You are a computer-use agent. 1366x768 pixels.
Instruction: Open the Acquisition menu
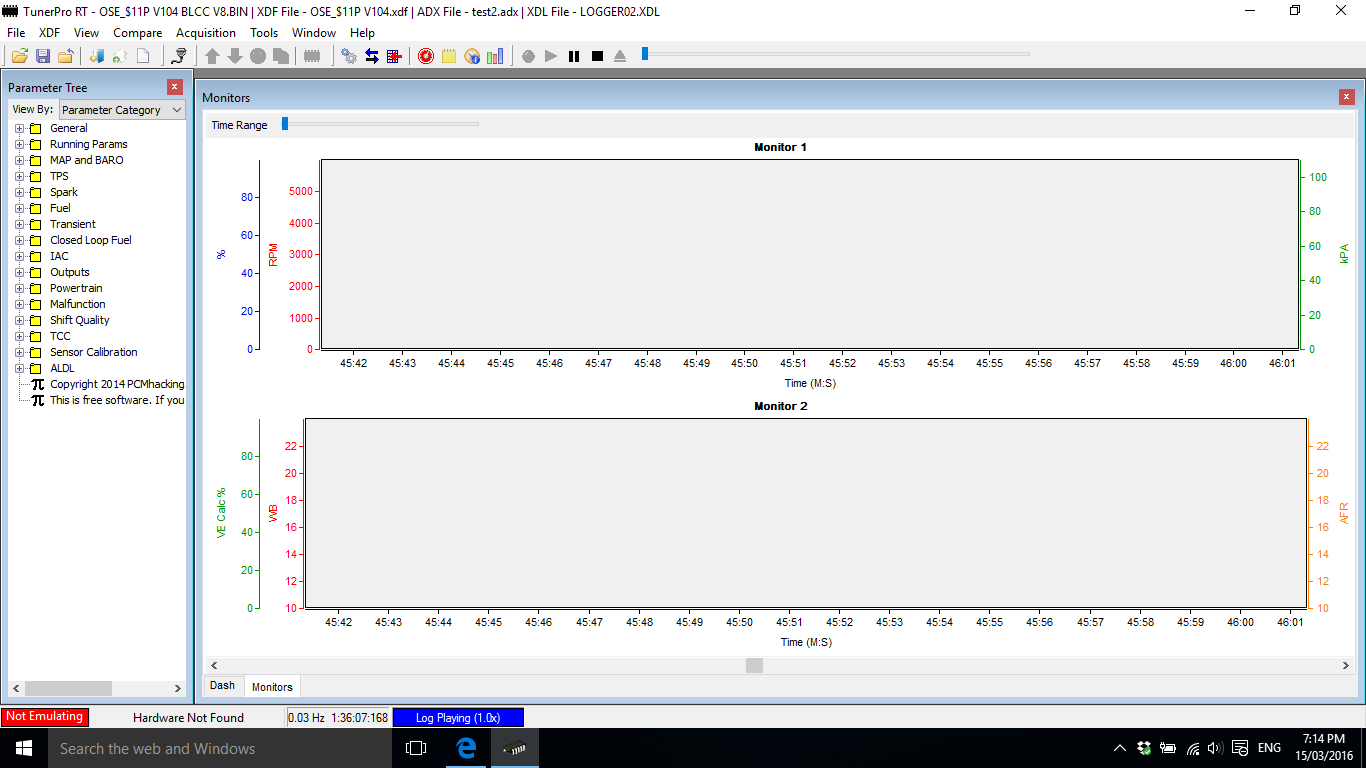(206, 33)
